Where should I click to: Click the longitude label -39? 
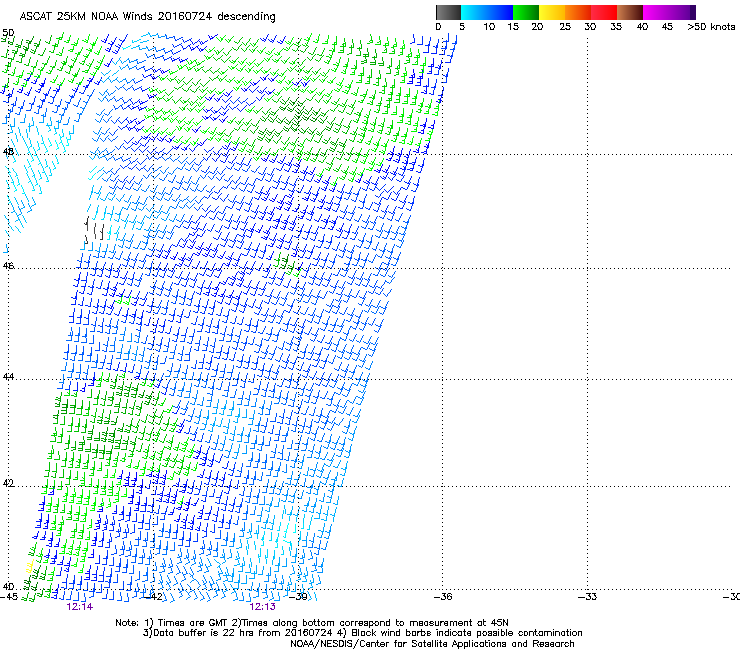(298, 597)
